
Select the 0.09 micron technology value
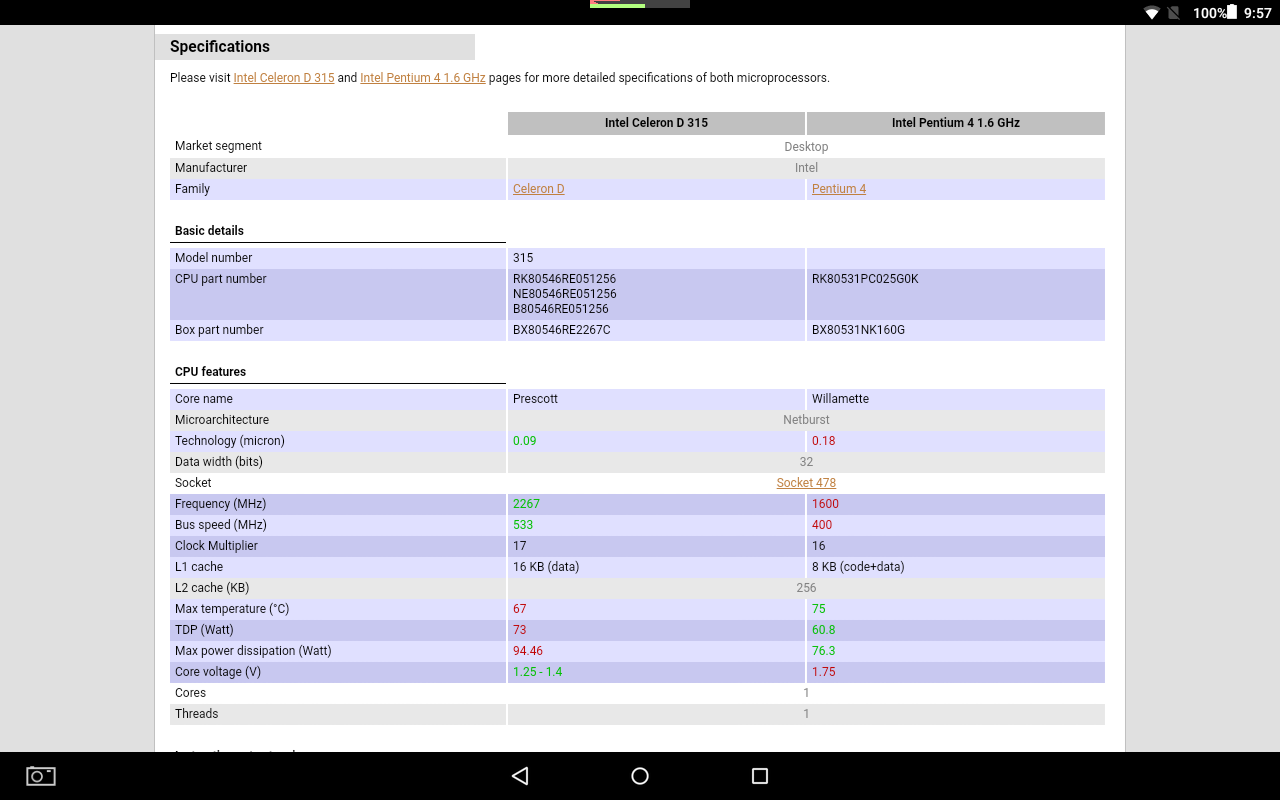[524, 441]
